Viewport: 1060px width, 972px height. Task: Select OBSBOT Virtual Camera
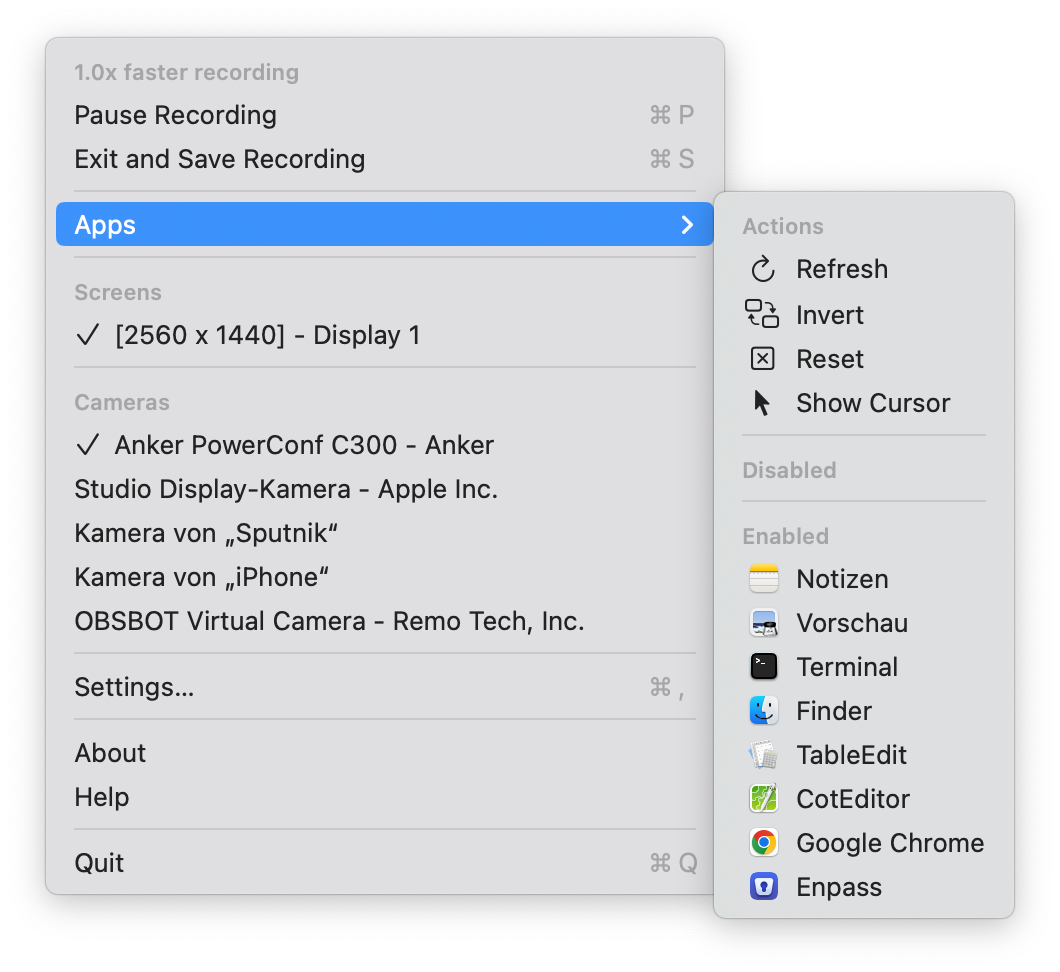tap(385, 621)
